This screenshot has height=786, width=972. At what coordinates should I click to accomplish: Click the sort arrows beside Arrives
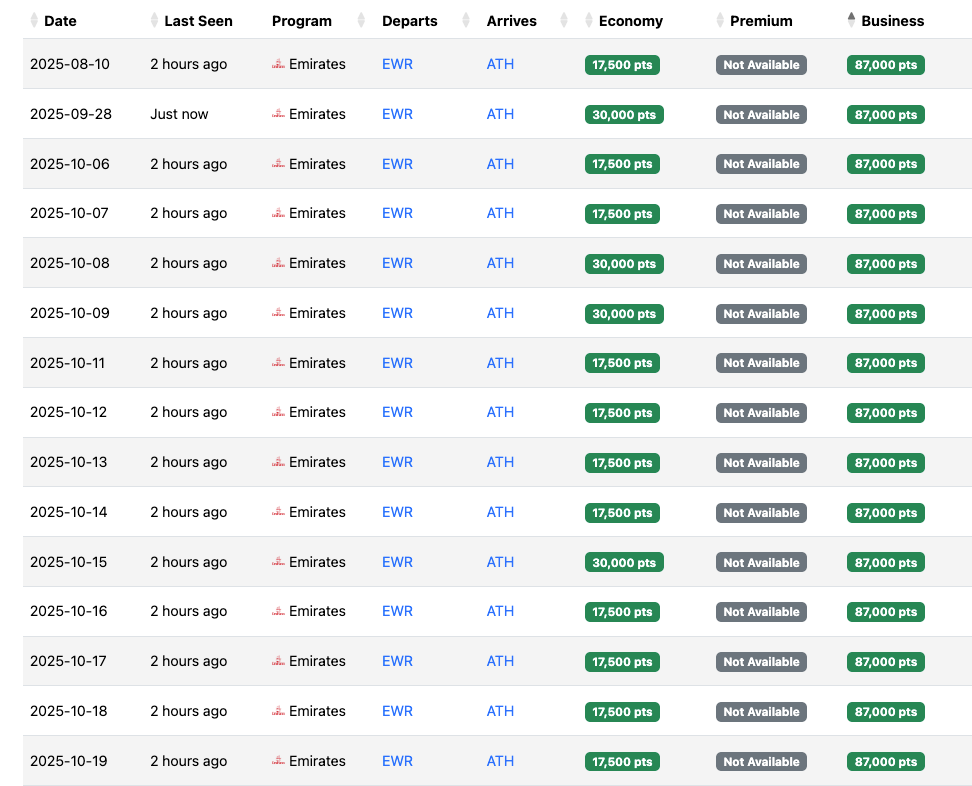click(563, 20)
